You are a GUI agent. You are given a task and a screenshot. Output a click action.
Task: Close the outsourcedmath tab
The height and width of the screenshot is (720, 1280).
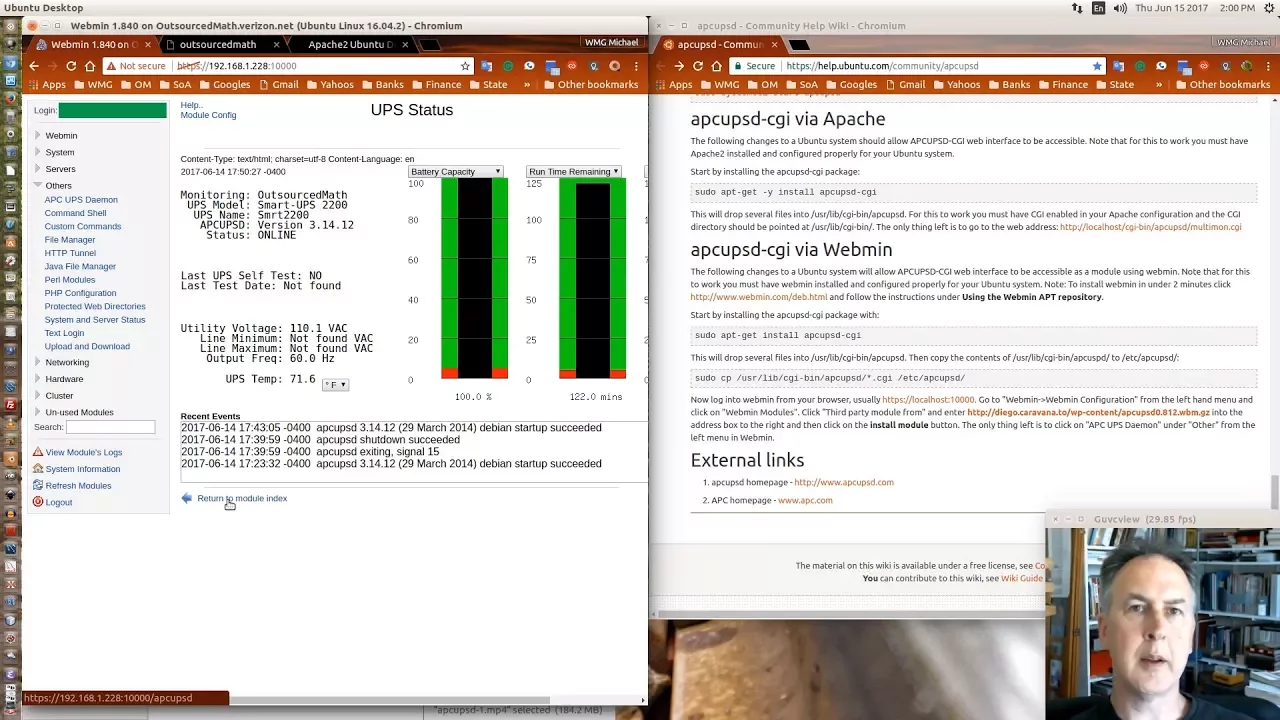click(275, 45)
